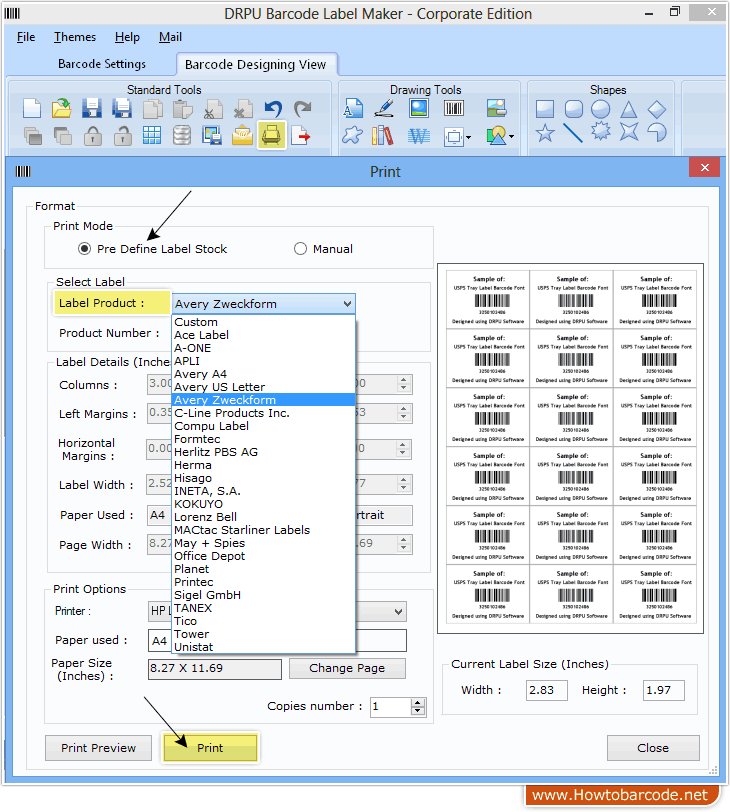Click the Print Preview button
The image size is (730, 812).
point(98,748)
